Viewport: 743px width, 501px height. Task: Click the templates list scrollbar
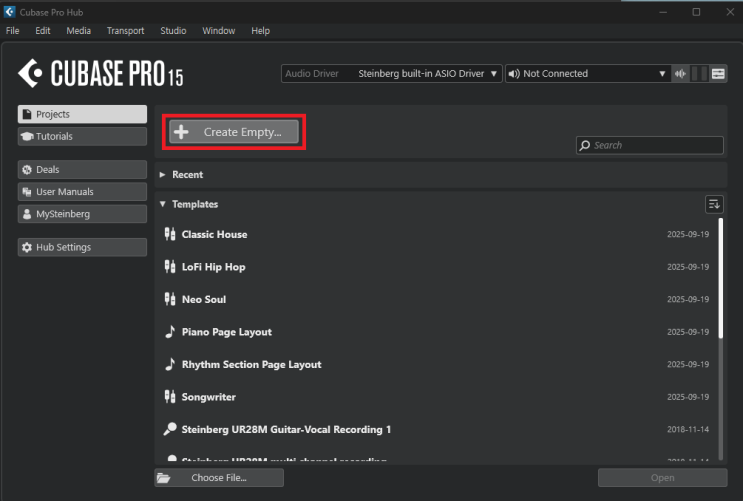point(721,278)
